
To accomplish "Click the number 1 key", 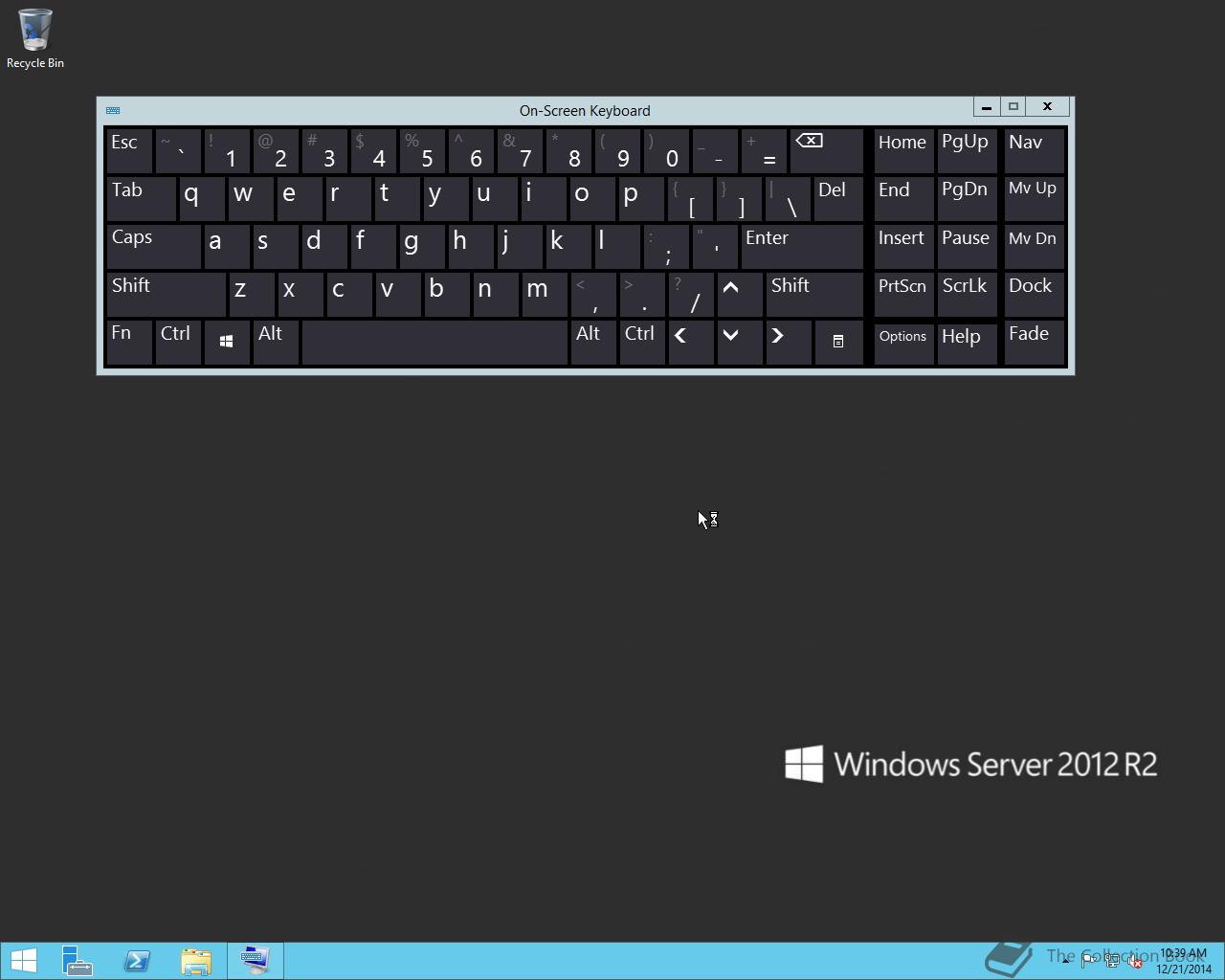I will point(227,151).
